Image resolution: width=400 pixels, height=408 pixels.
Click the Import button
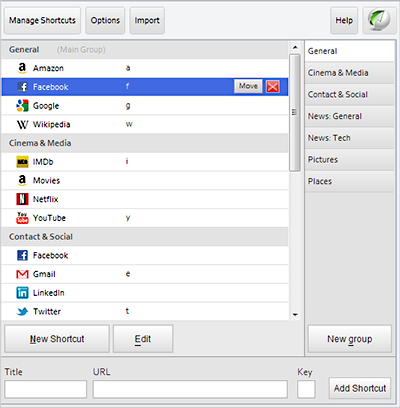point(147,20)
